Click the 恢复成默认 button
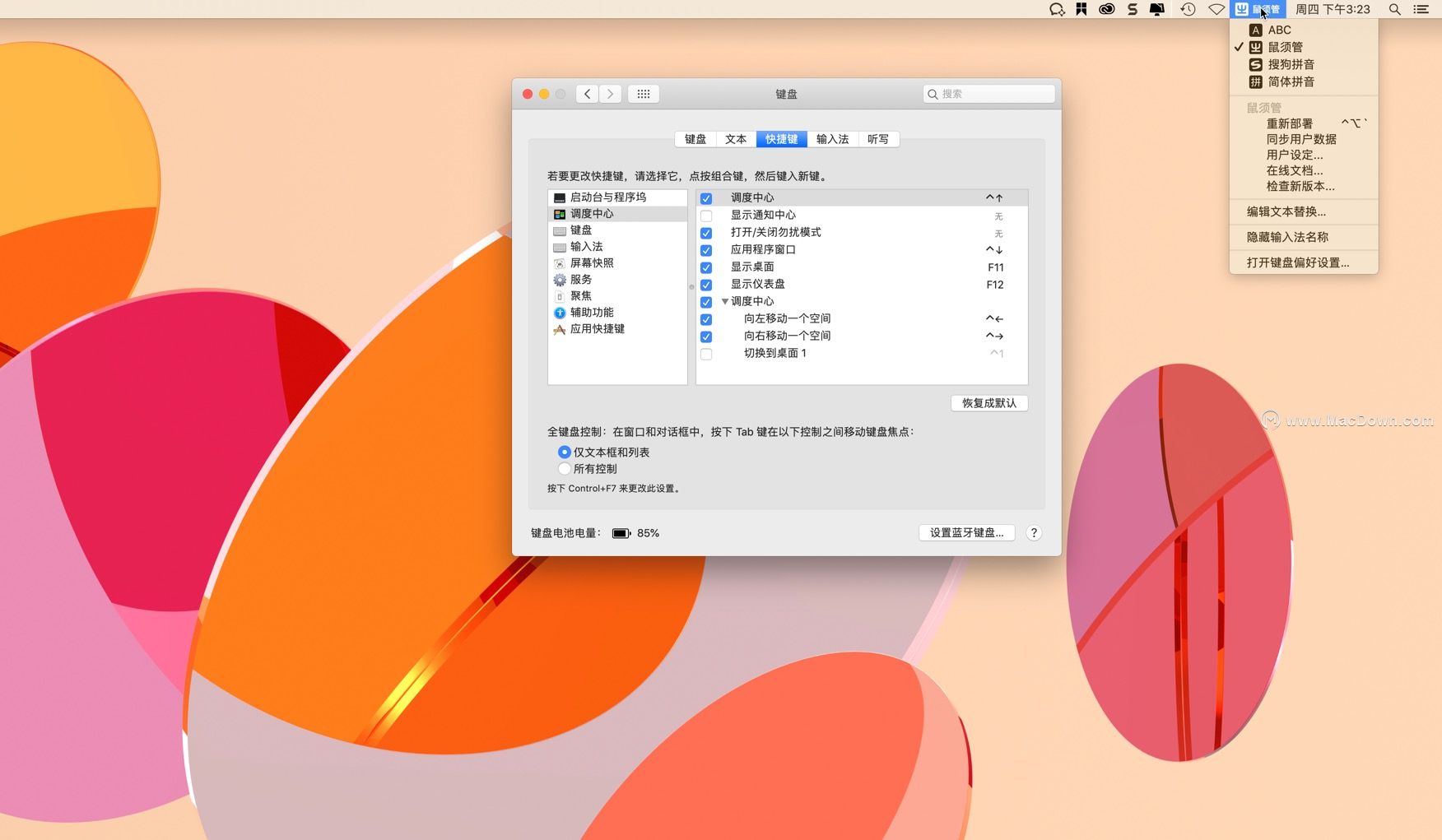Viewport: 1442px width, 840px height. point(988,403)
